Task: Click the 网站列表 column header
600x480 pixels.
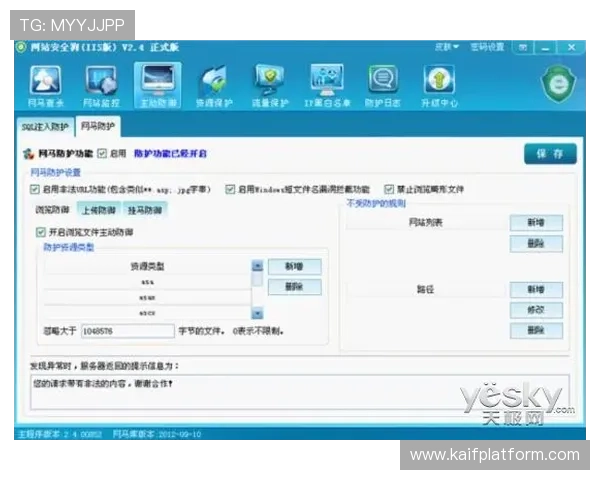Action: (x=426, y=222)
